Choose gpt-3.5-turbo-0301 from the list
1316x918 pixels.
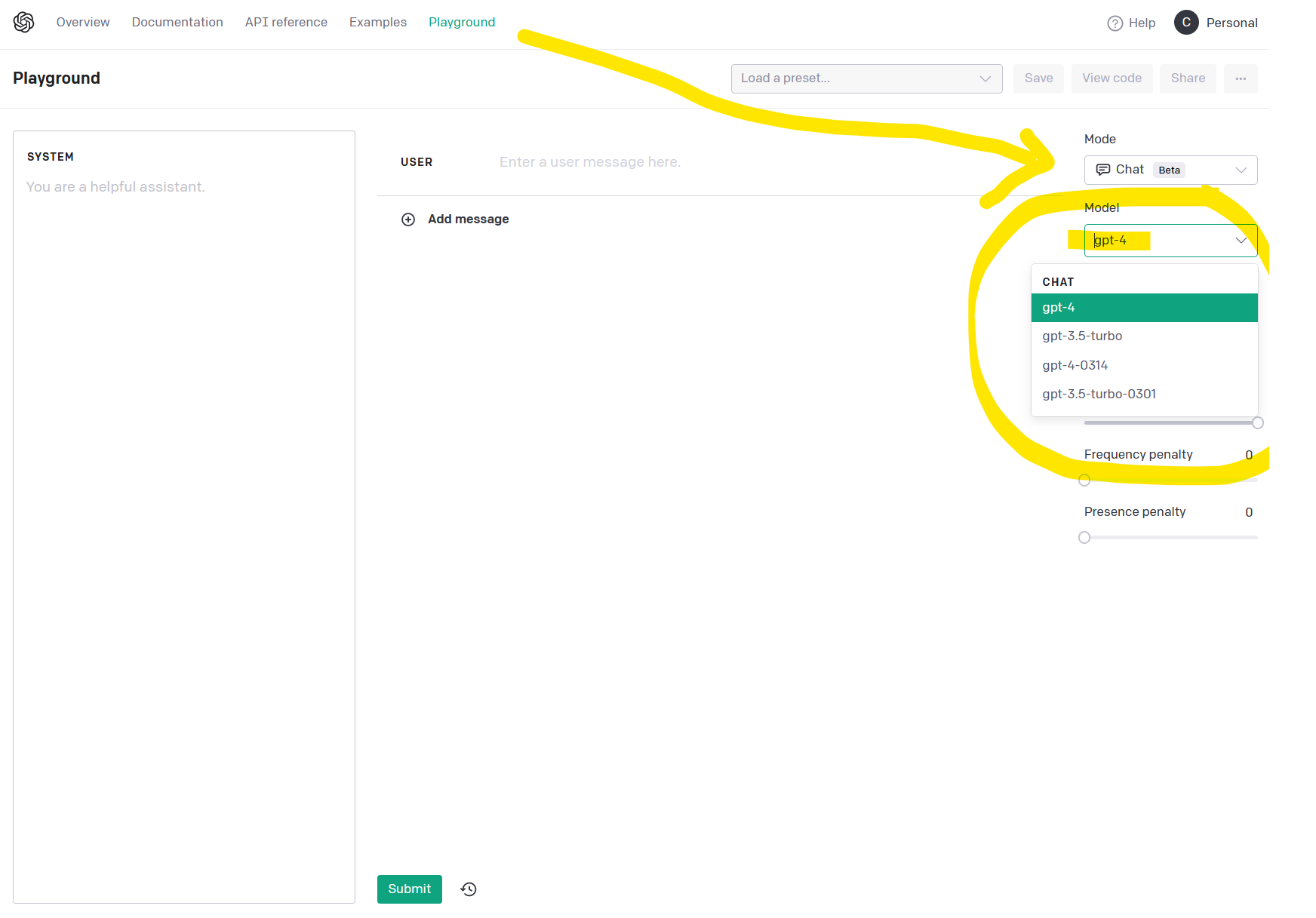pyautogui.click(x=1099, y=393)
